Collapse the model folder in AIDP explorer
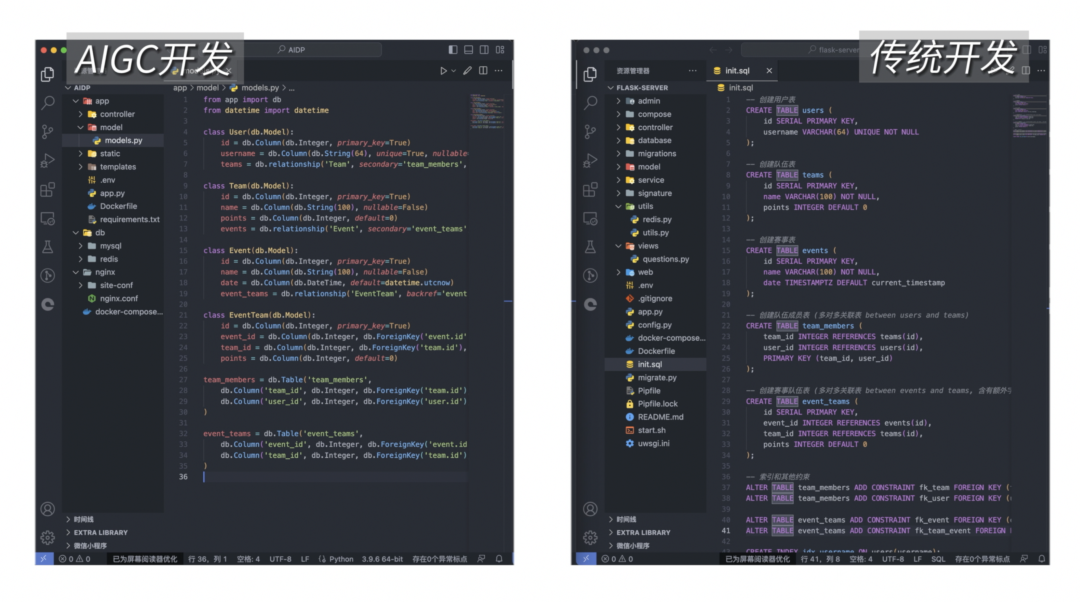The image size is (1080, 602). click(81, 127)
